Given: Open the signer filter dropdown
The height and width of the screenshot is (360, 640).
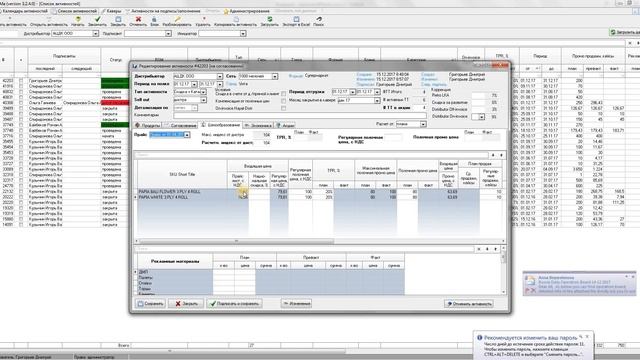Looking at the screenshot, I should click(168, 33).
